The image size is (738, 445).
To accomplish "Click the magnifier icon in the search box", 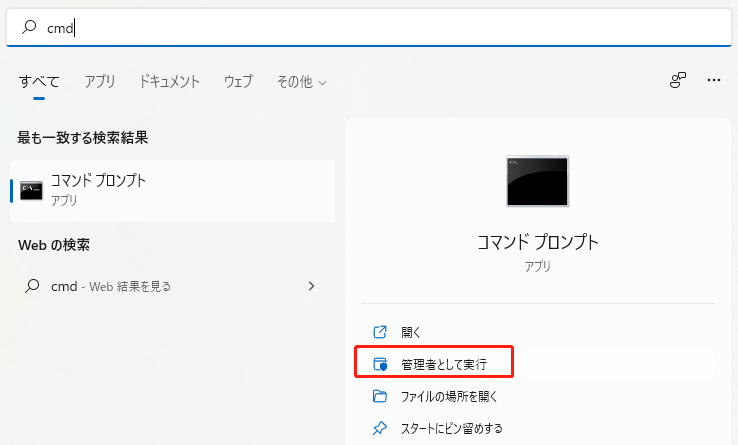I will point(28,28).
